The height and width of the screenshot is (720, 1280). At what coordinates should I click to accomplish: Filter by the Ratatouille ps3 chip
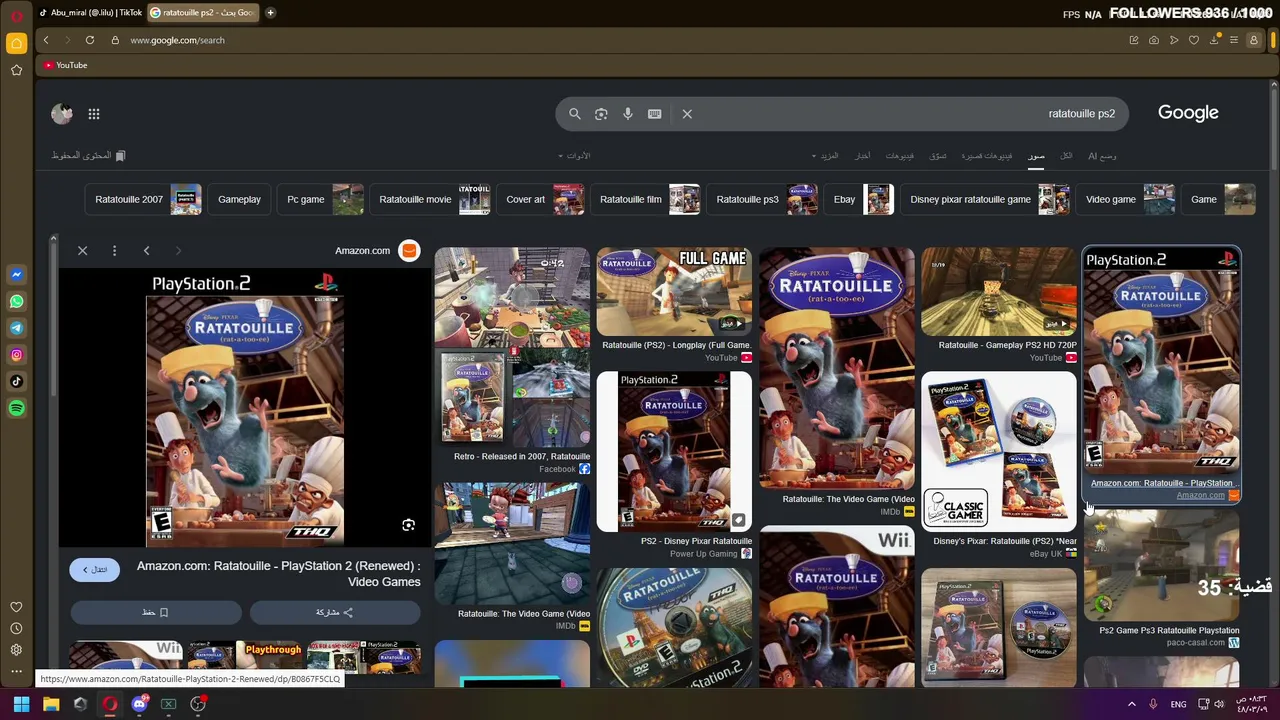tap(763, 199)
